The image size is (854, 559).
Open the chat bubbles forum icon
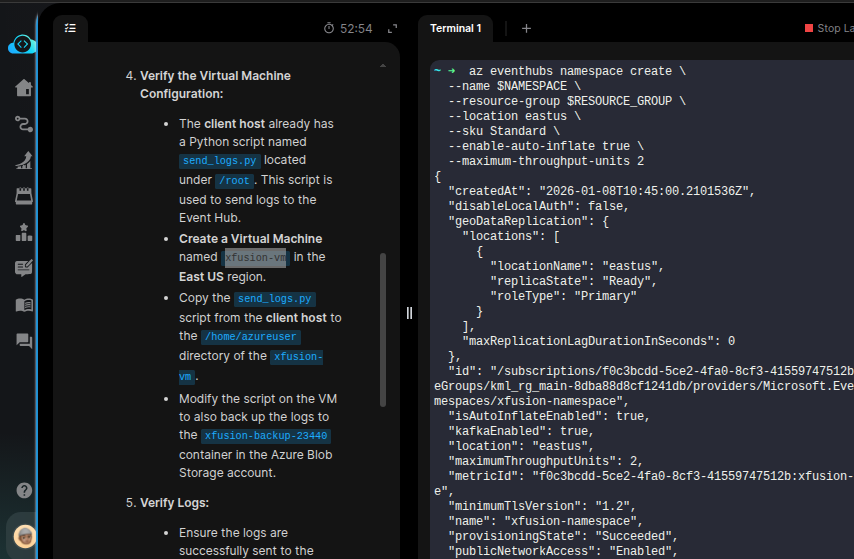tap(24, 341)
